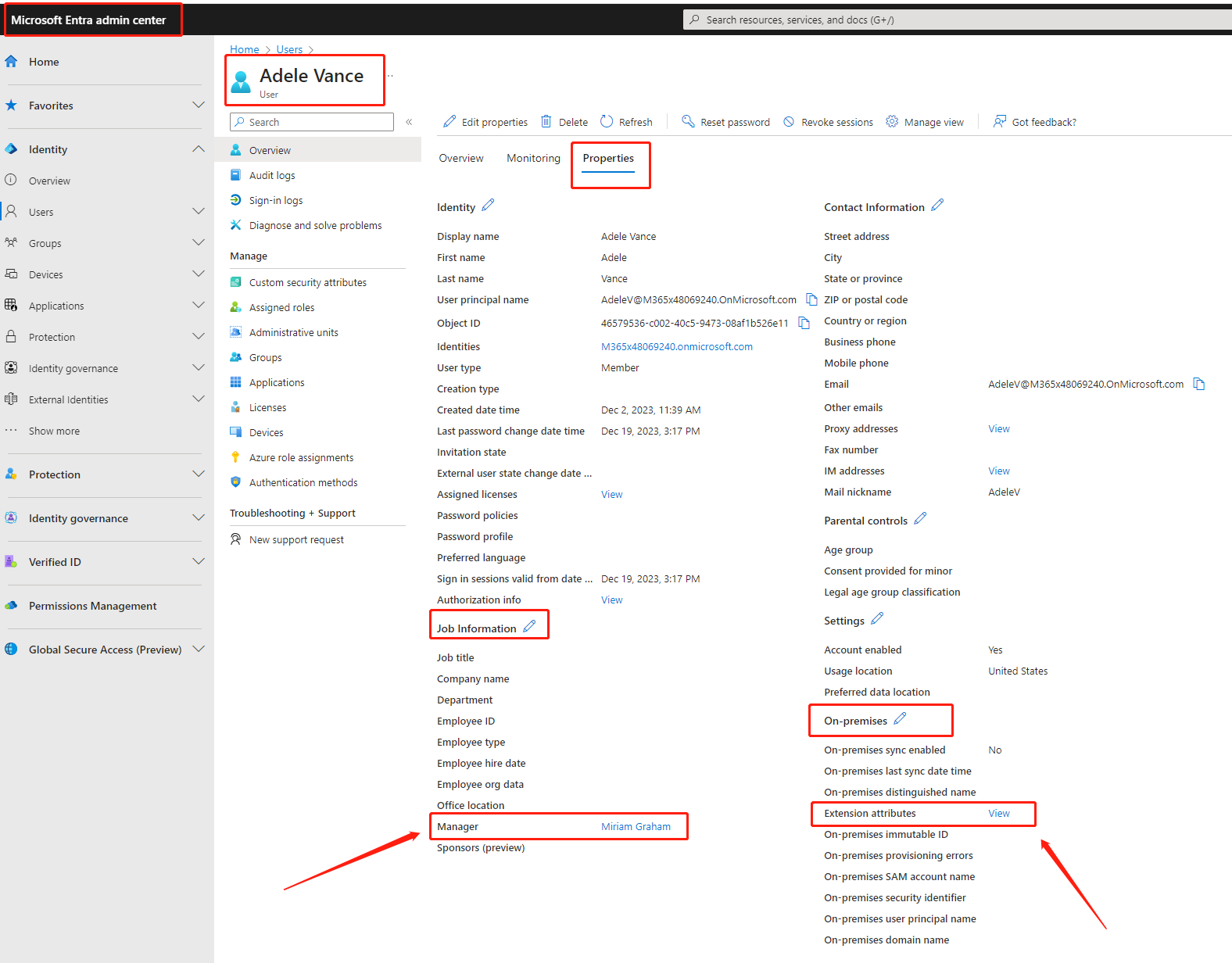The height and width of the screenshot is (963, 1232).
Task: Click the Revoke sessions icon
Action: pos(789,121)
